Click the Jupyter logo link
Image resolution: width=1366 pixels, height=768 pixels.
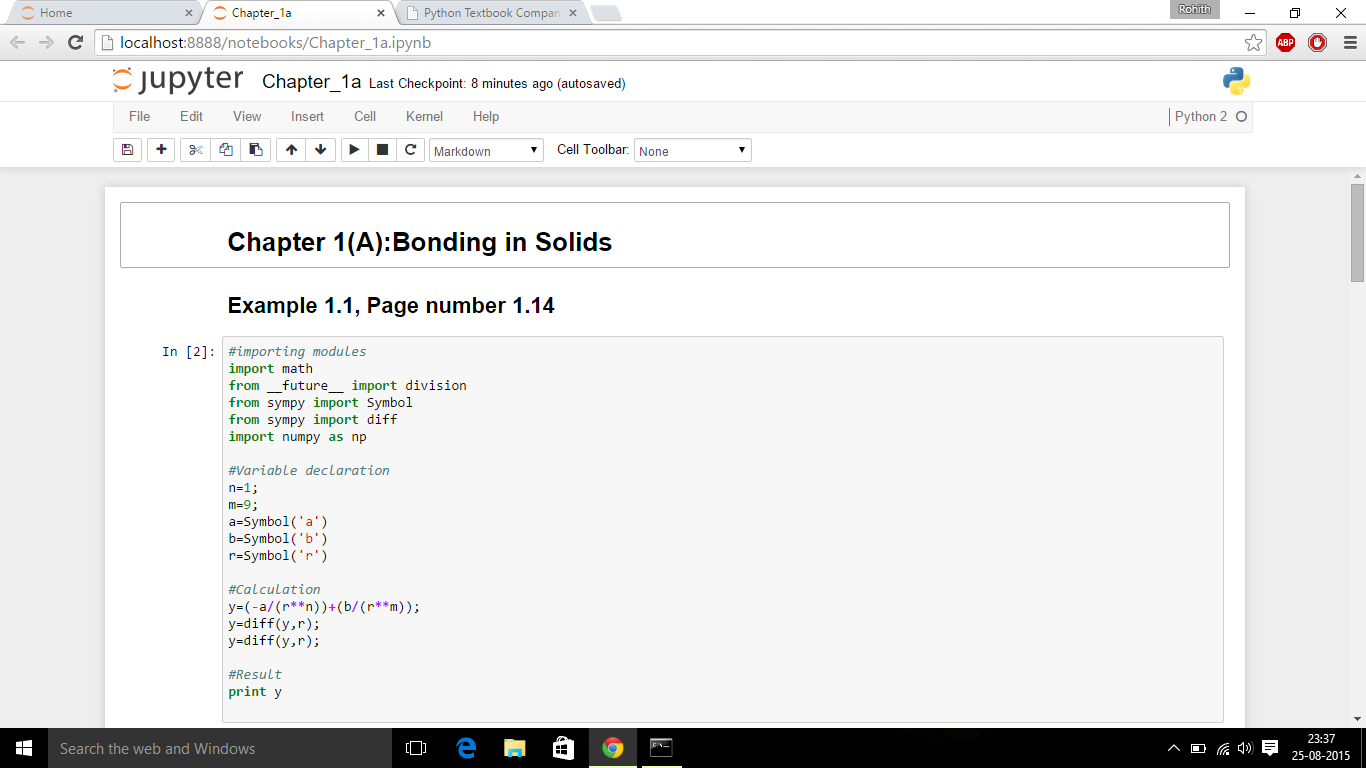(178, 81)
